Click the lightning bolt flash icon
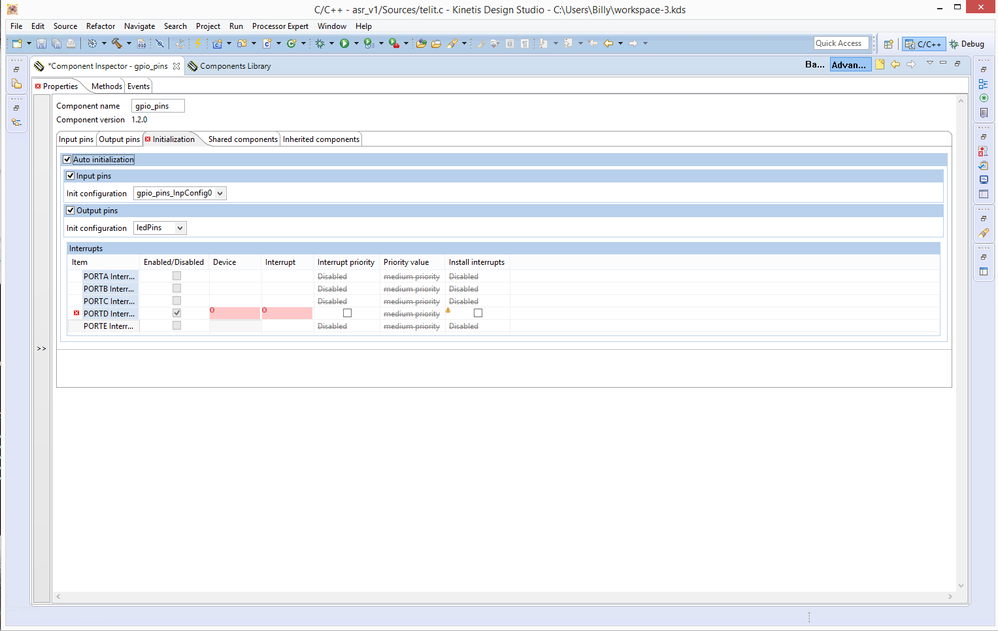 [x=197, y=43]
